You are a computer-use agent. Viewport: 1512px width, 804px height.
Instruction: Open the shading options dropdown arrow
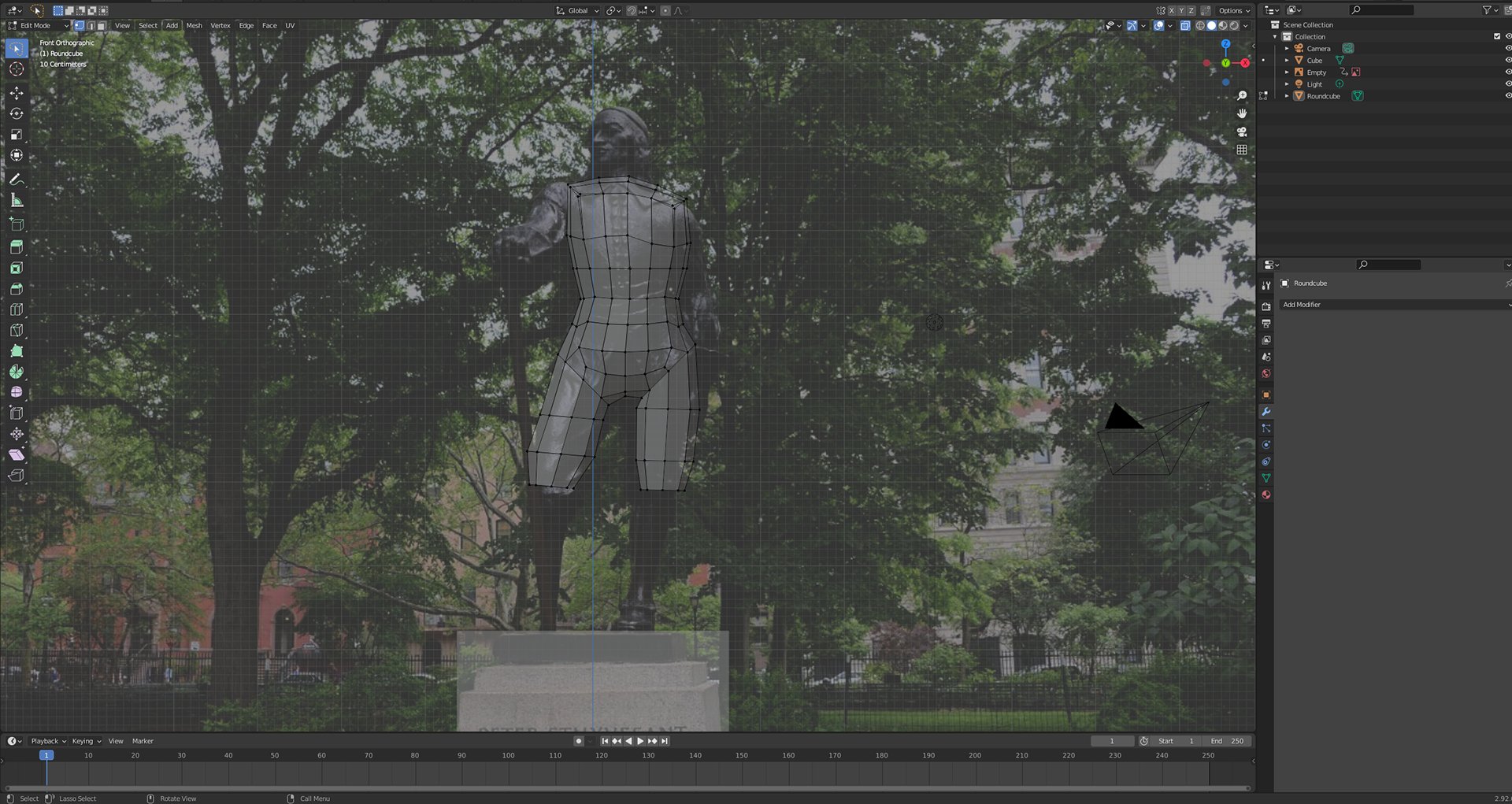pos(1246,25)
